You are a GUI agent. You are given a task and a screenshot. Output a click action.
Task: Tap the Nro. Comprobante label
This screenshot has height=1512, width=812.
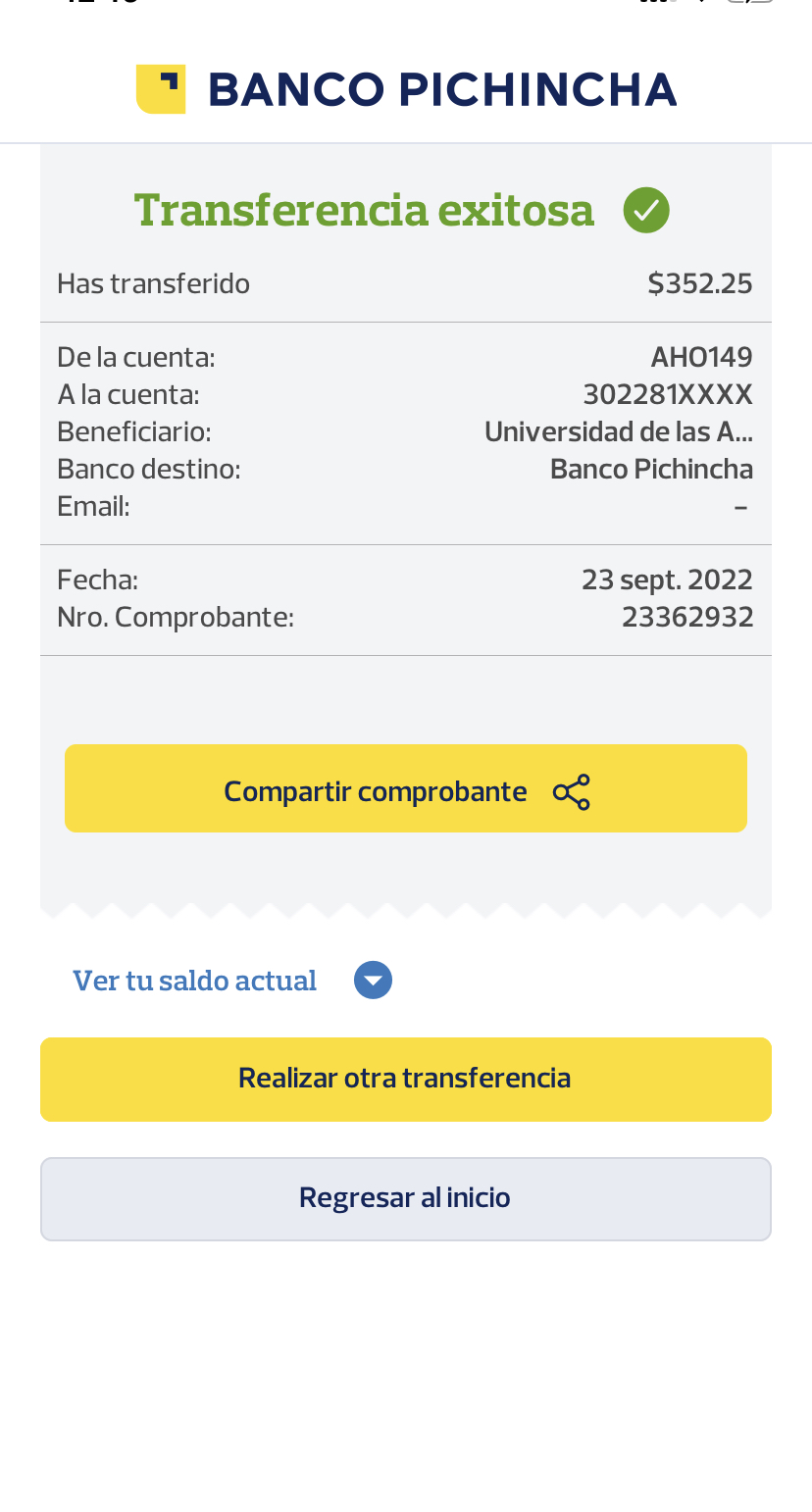[x=176, y=618]
